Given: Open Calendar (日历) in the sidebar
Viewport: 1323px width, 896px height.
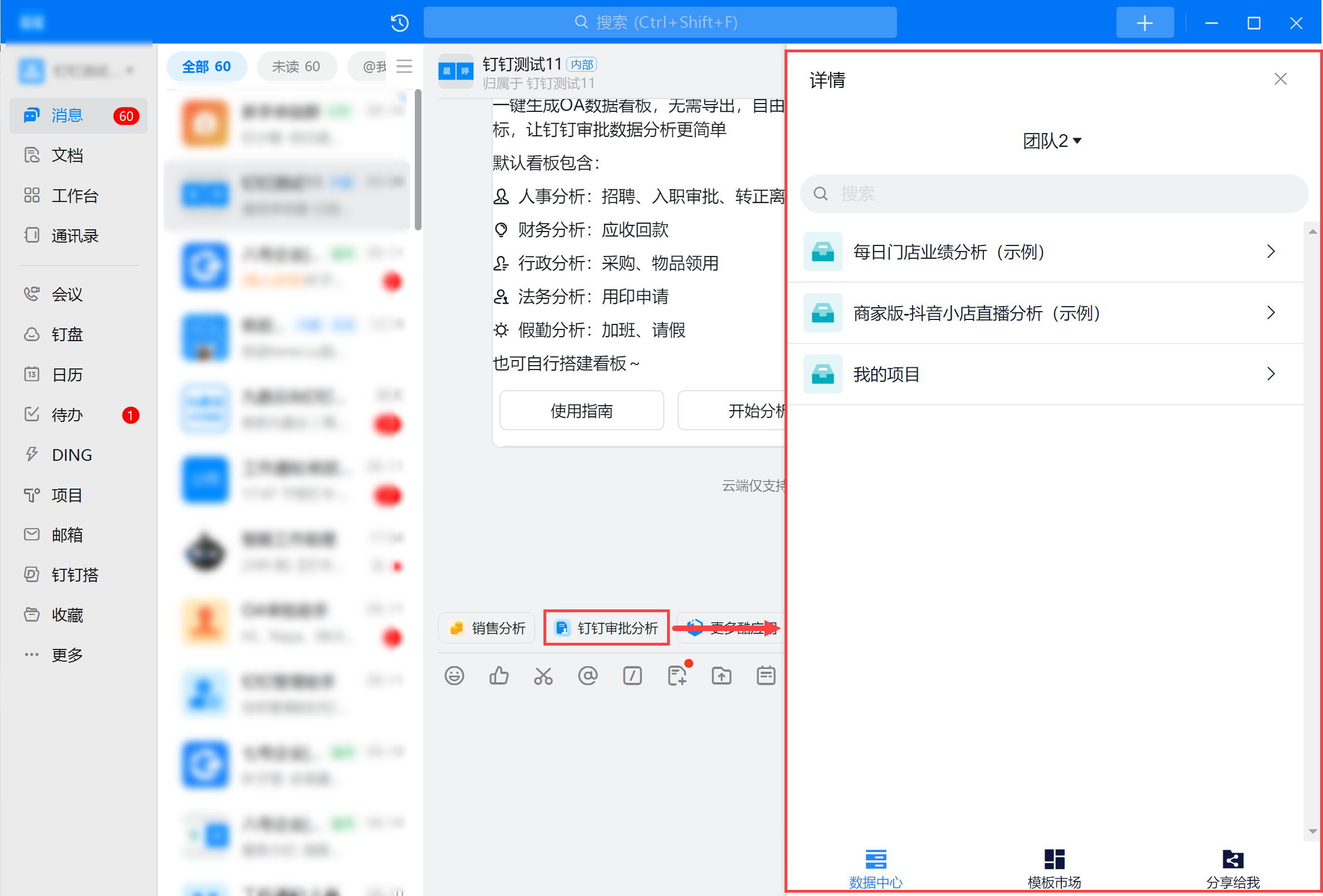Looking at the screenshot, I should [79, 375].
